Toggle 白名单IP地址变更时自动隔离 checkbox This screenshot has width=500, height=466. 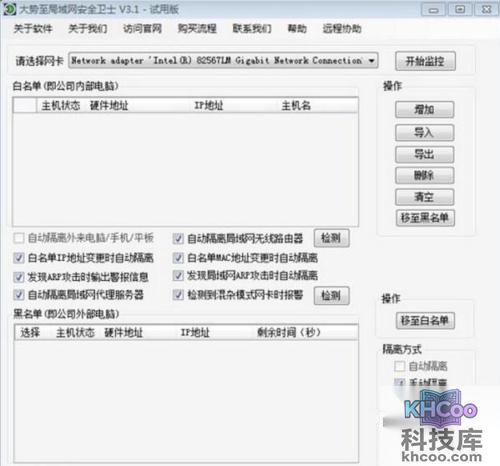(19, 258)
